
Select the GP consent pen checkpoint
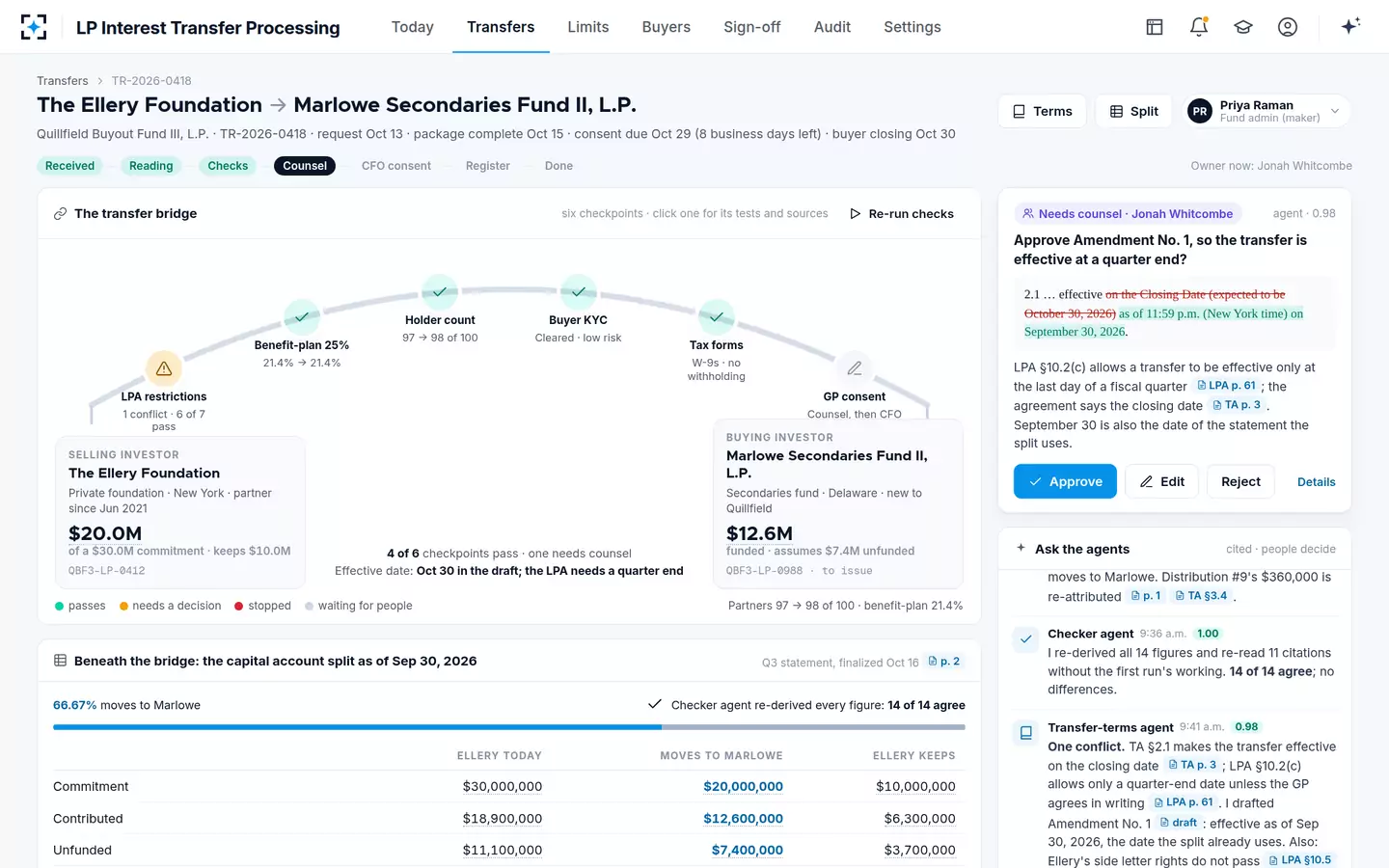pos(855,368)
